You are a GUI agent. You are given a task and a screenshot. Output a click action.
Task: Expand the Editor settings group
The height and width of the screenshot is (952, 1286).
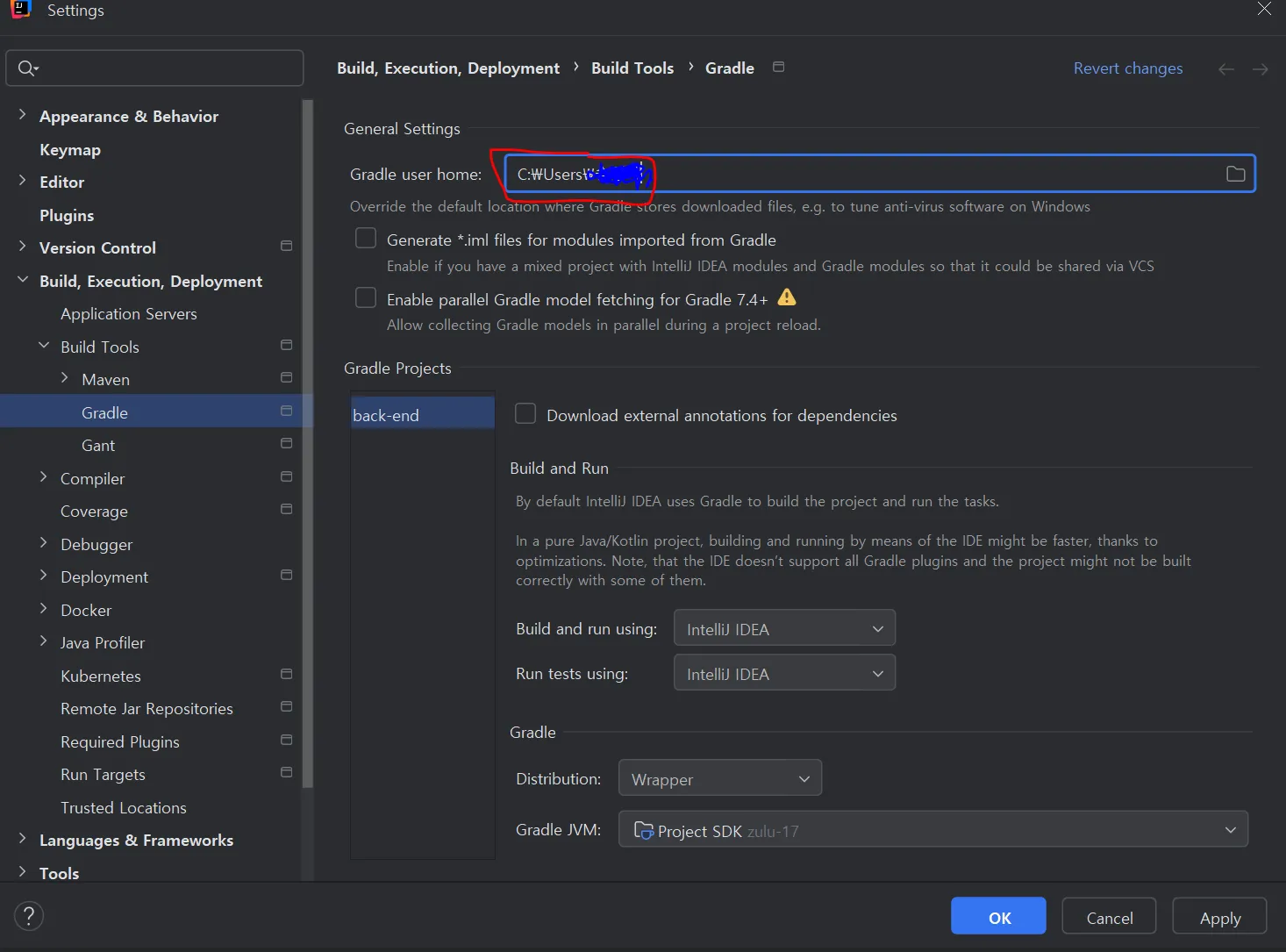tap(22, 181)
